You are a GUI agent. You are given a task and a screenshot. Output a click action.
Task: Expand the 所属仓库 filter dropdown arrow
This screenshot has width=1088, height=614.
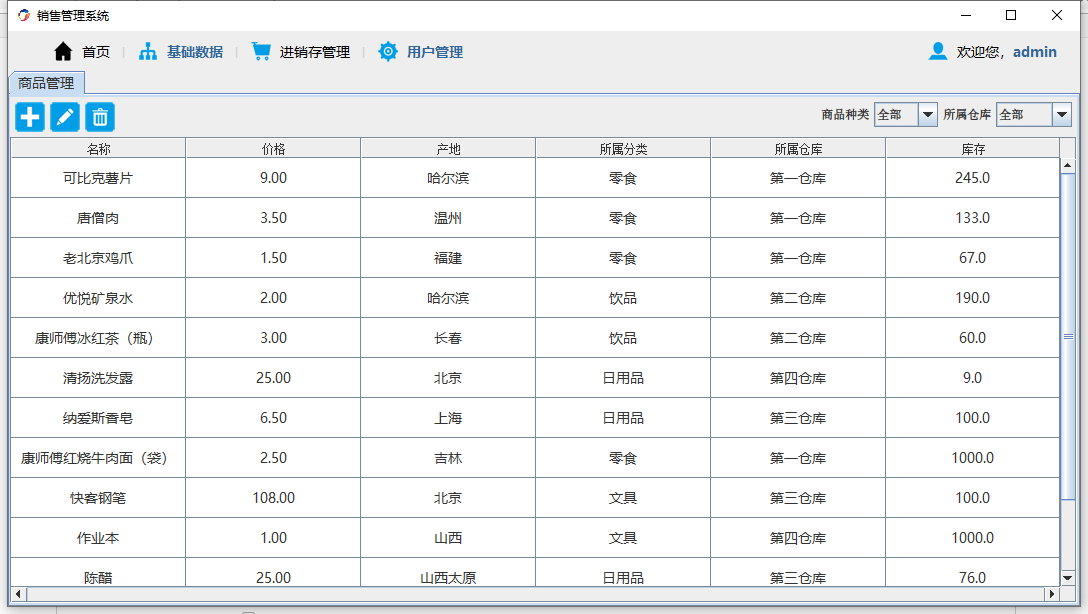coord(1062,114)
